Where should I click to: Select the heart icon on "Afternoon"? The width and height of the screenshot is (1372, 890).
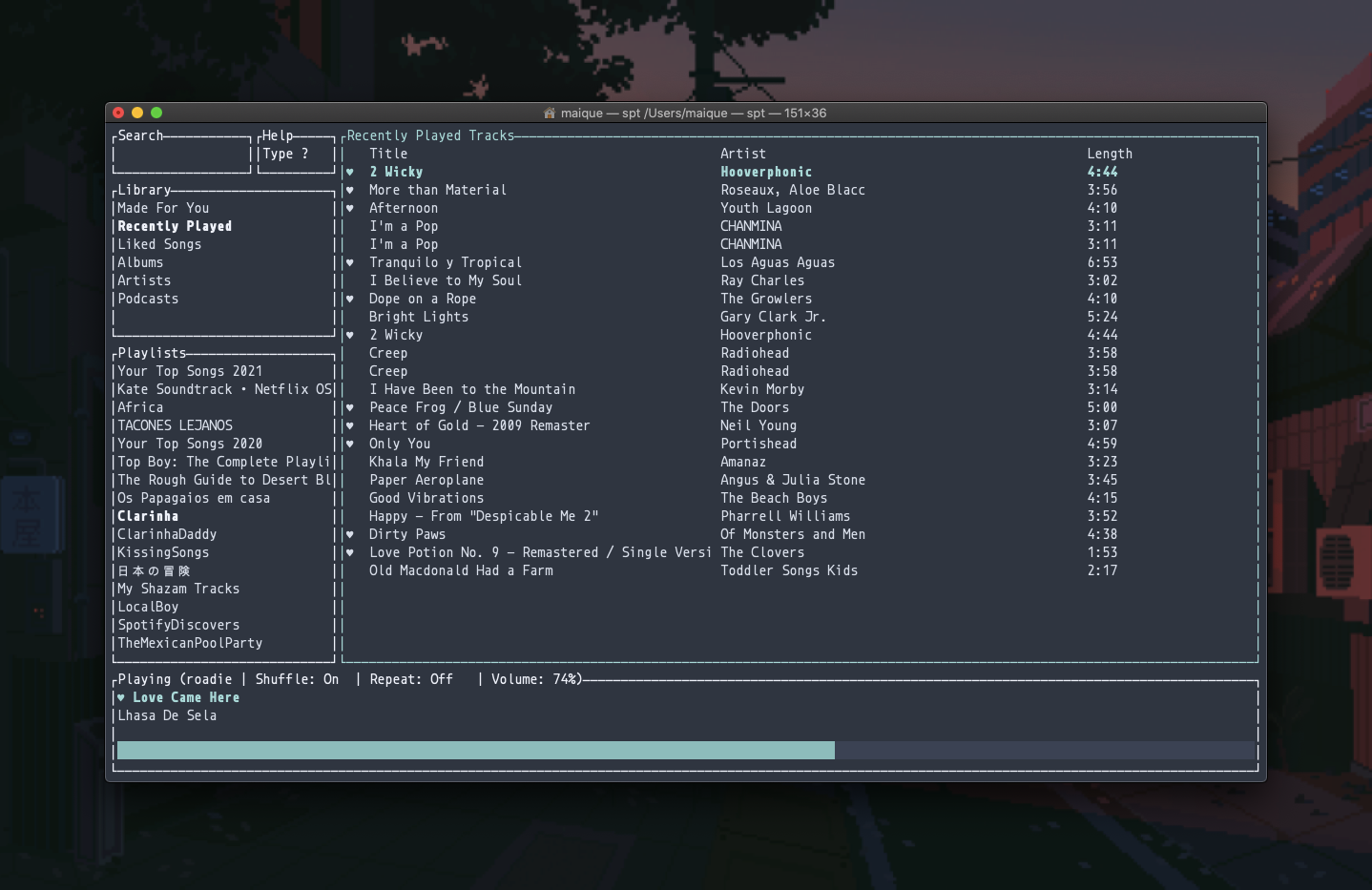tap(349, 207)
